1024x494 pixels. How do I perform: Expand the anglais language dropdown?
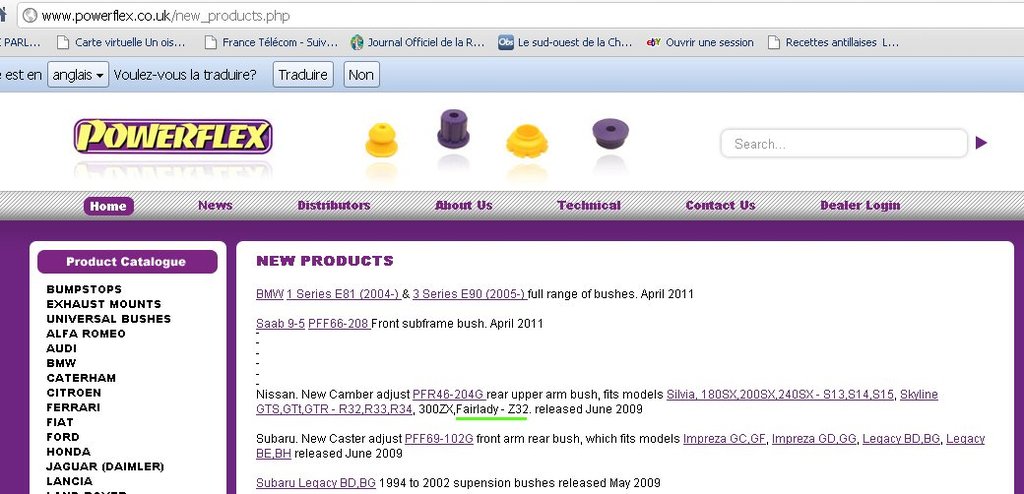pyautogui.click(x=79, y=75)
